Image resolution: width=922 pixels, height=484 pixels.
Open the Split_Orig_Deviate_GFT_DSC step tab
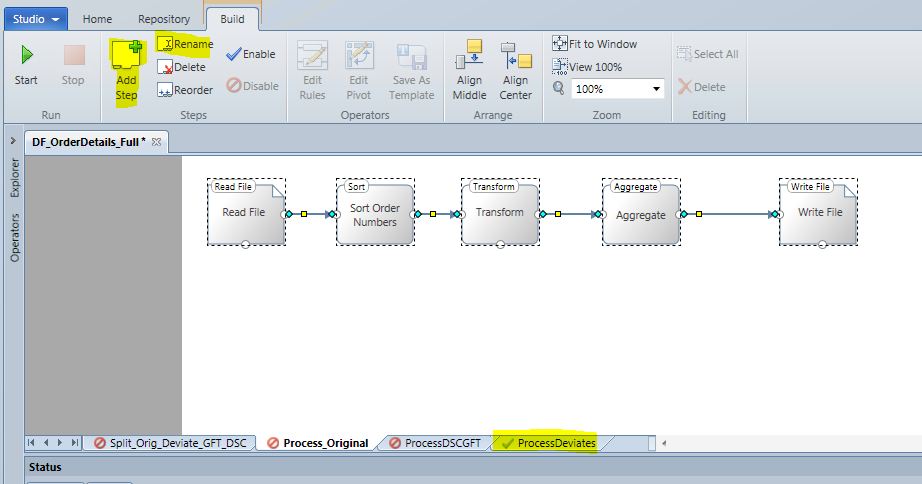click(x=171, y=443)
